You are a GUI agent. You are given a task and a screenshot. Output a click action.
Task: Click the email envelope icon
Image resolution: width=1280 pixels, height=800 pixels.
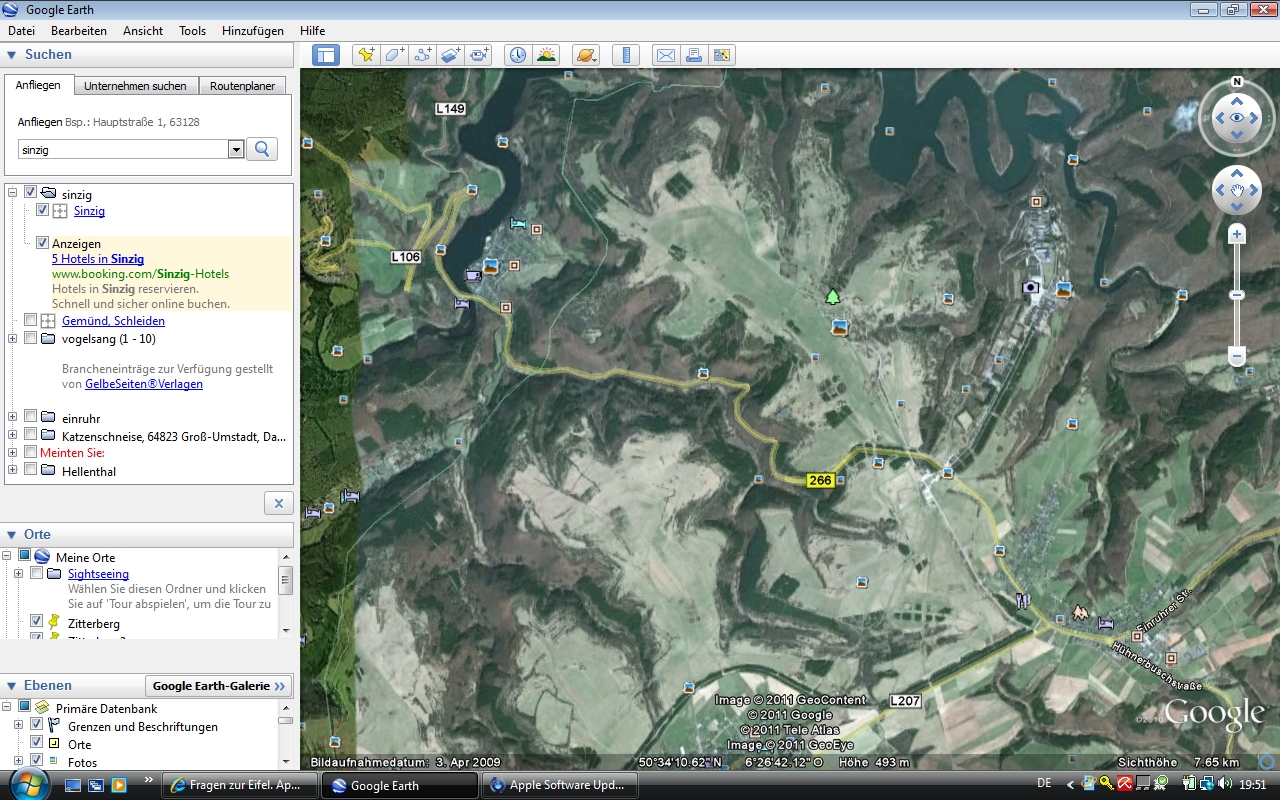coord(665,55)
